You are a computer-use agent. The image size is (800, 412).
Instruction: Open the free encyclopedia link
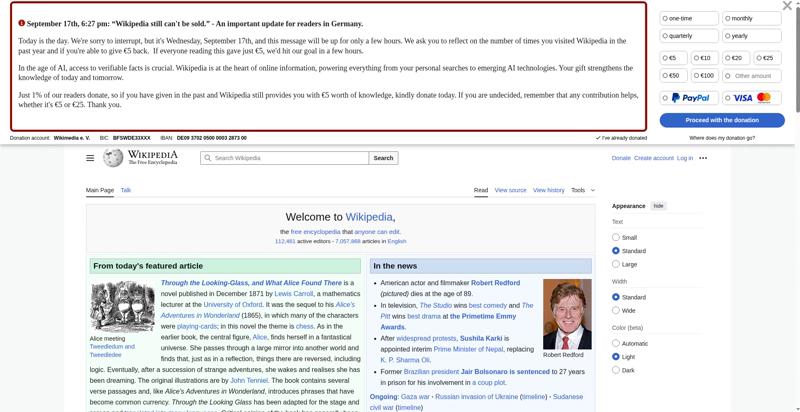click(315, 232)
